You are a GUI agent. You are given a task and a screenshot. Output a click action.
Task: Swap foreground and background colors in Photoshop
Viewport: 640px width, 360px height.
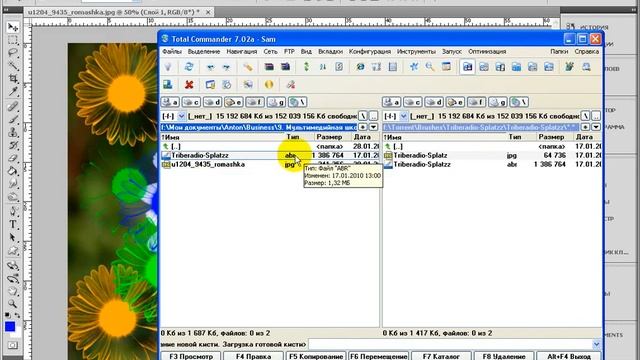coord(17,316)
